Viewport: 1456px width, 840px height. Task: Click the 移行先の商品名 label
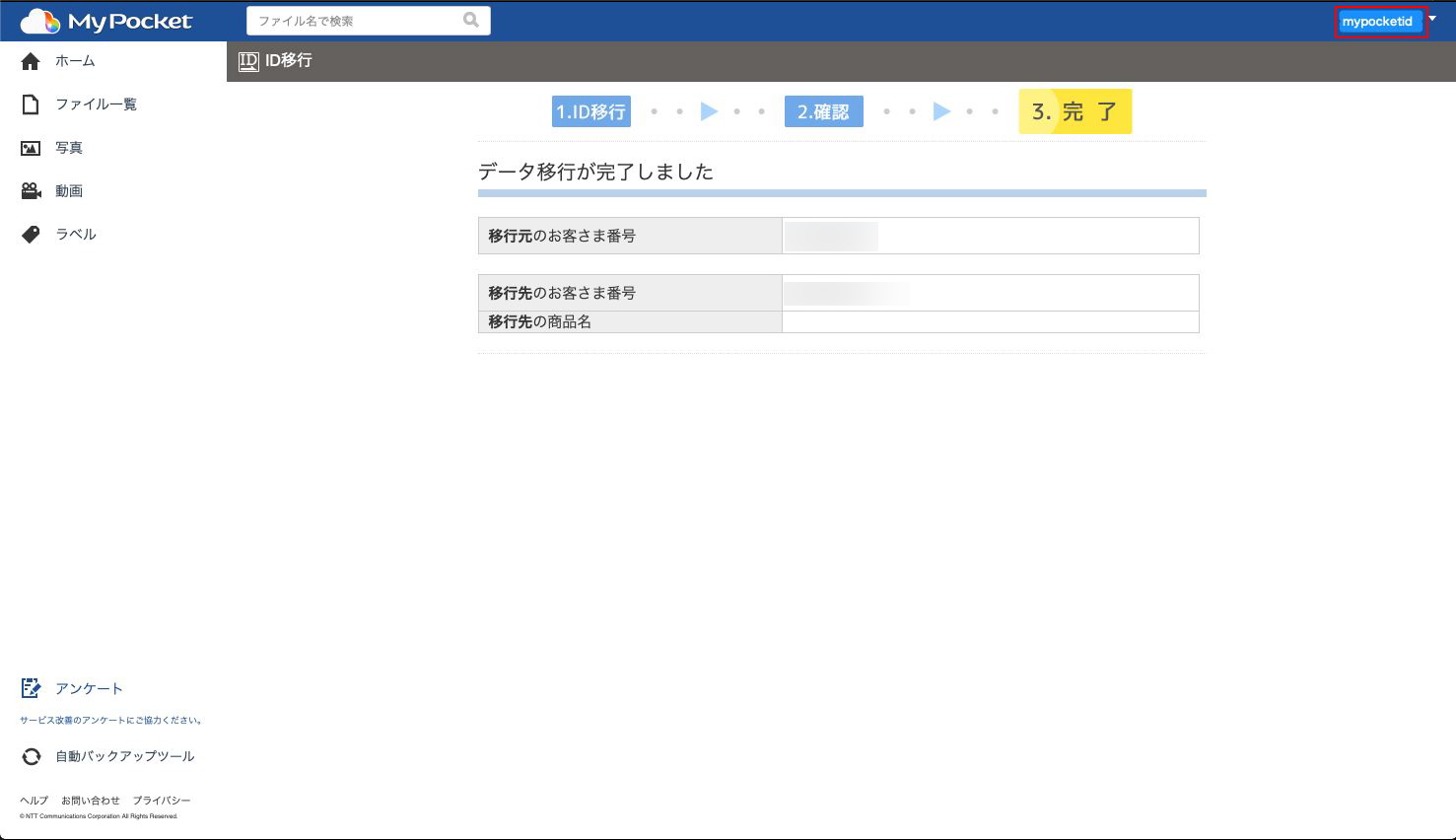coord(540,321)
